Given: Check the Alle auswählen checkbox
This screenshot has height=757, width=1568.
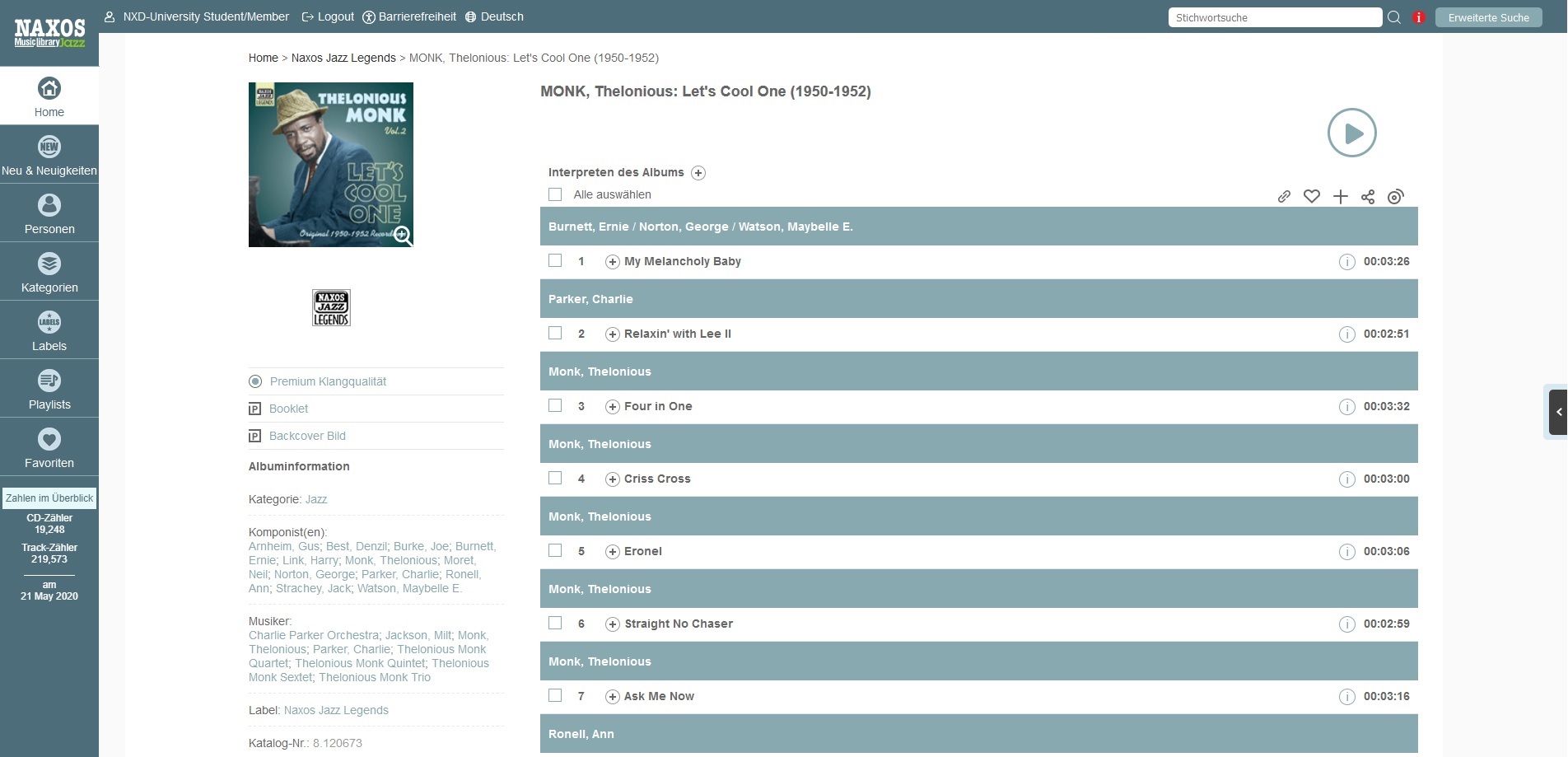Looking at the screenshot, I should (555, 194).
